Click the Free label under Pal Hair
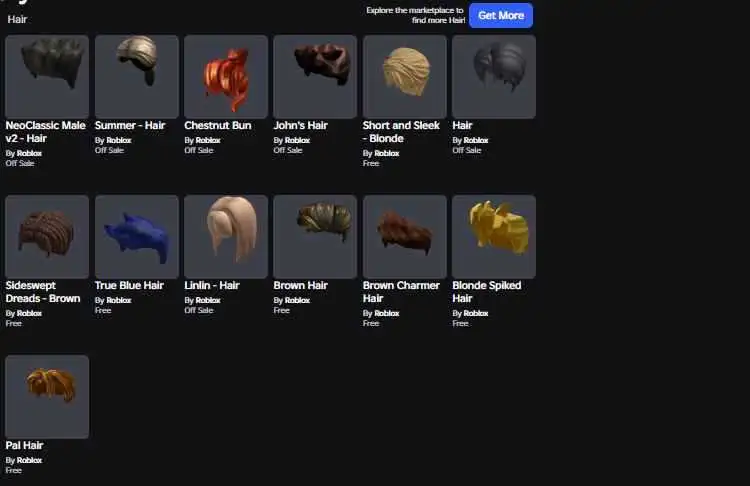The height and width of the screenshot is (486, 750). click(x=13, y=470)
